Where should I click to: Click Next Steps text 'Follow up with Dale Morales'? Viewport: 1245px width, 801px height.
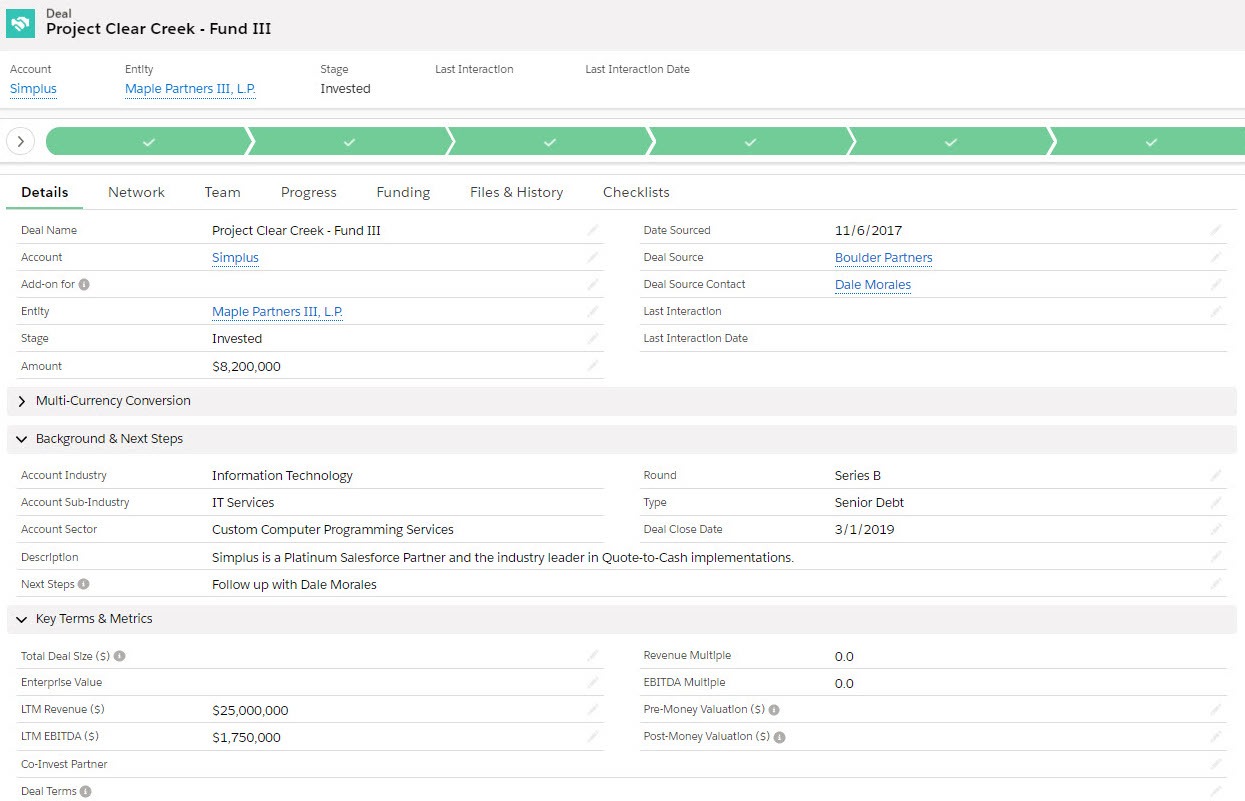pyautogui.click(x=294, y=585)
